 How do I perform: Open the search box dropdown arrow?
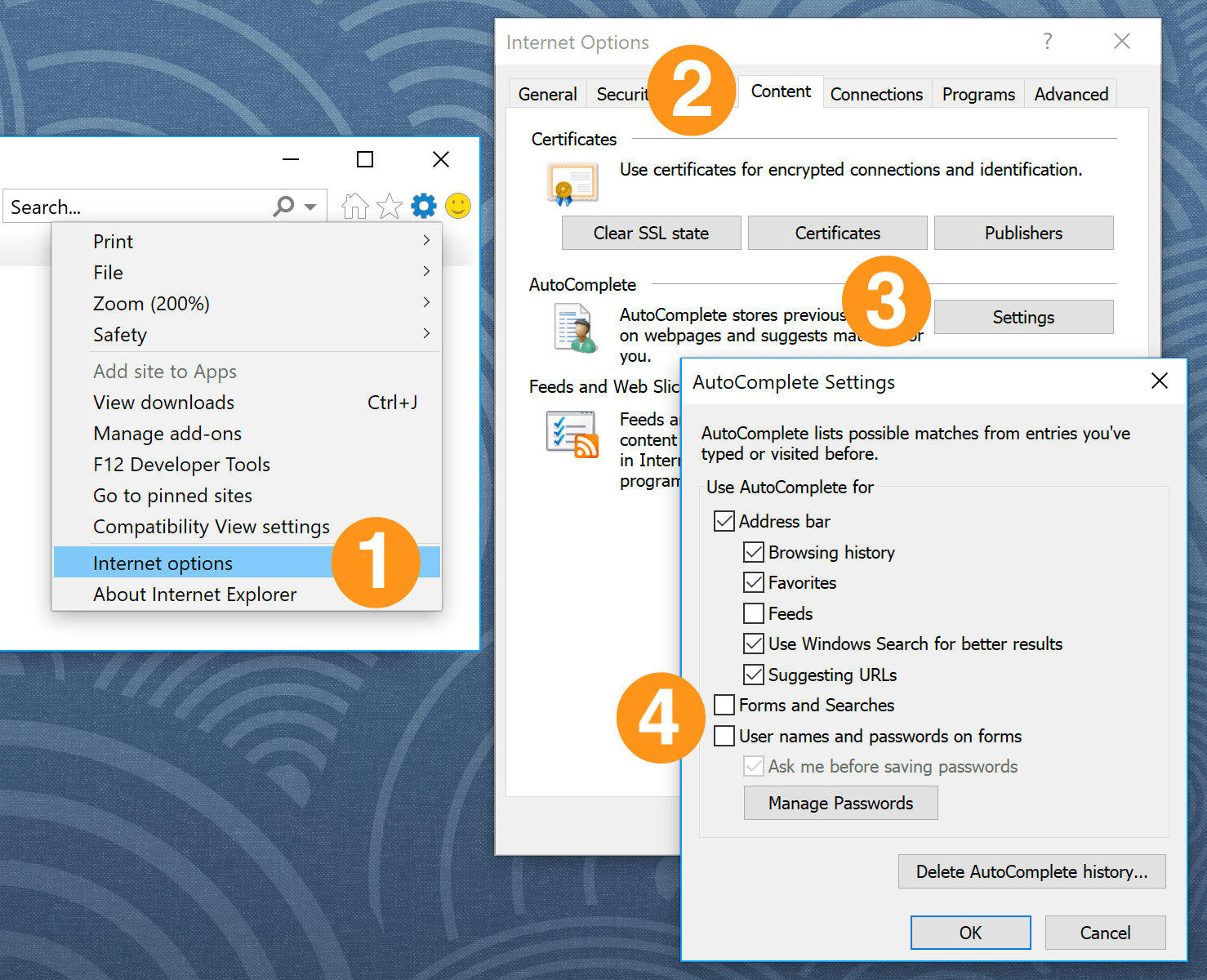tap(310, 207)
